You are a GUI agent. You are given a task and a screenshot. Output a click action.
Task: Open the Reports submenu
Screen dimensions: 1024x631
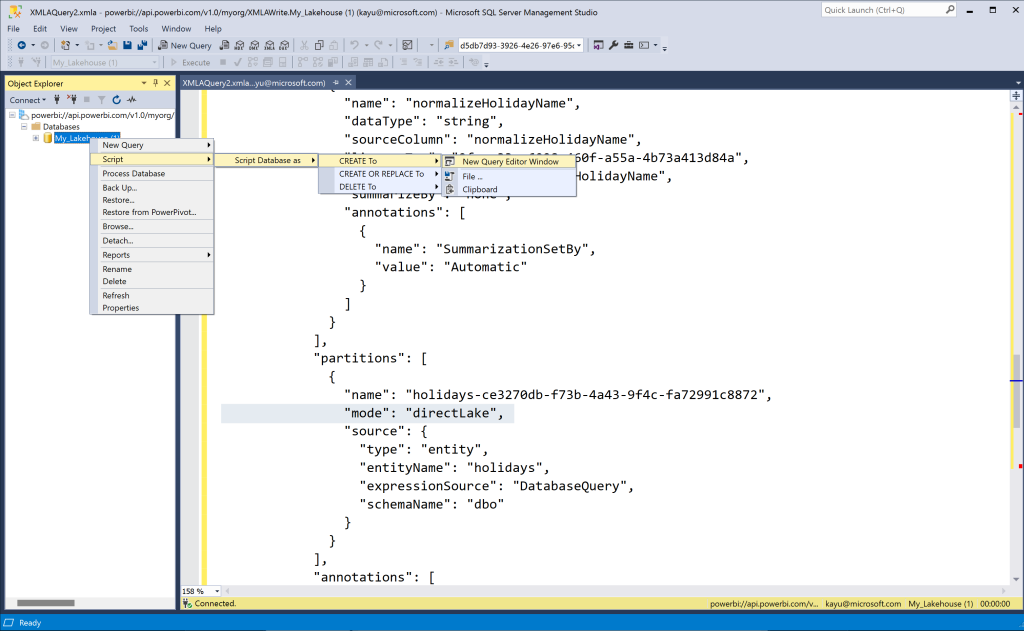point(152,255)
